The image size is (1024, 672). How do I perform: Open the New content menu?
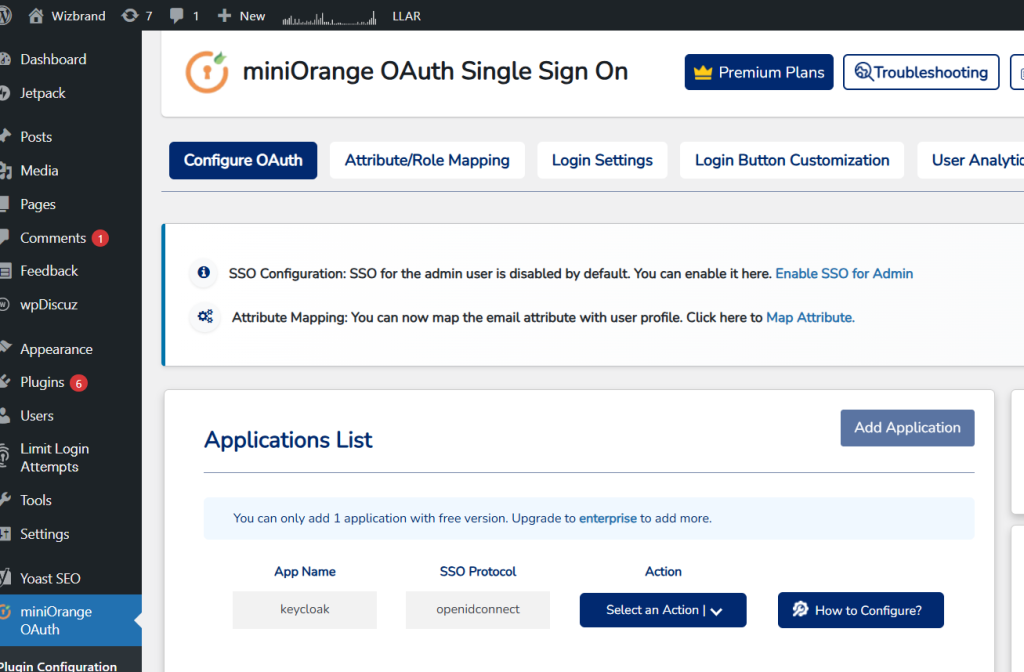pyautogui.click(x=241, y=16)
